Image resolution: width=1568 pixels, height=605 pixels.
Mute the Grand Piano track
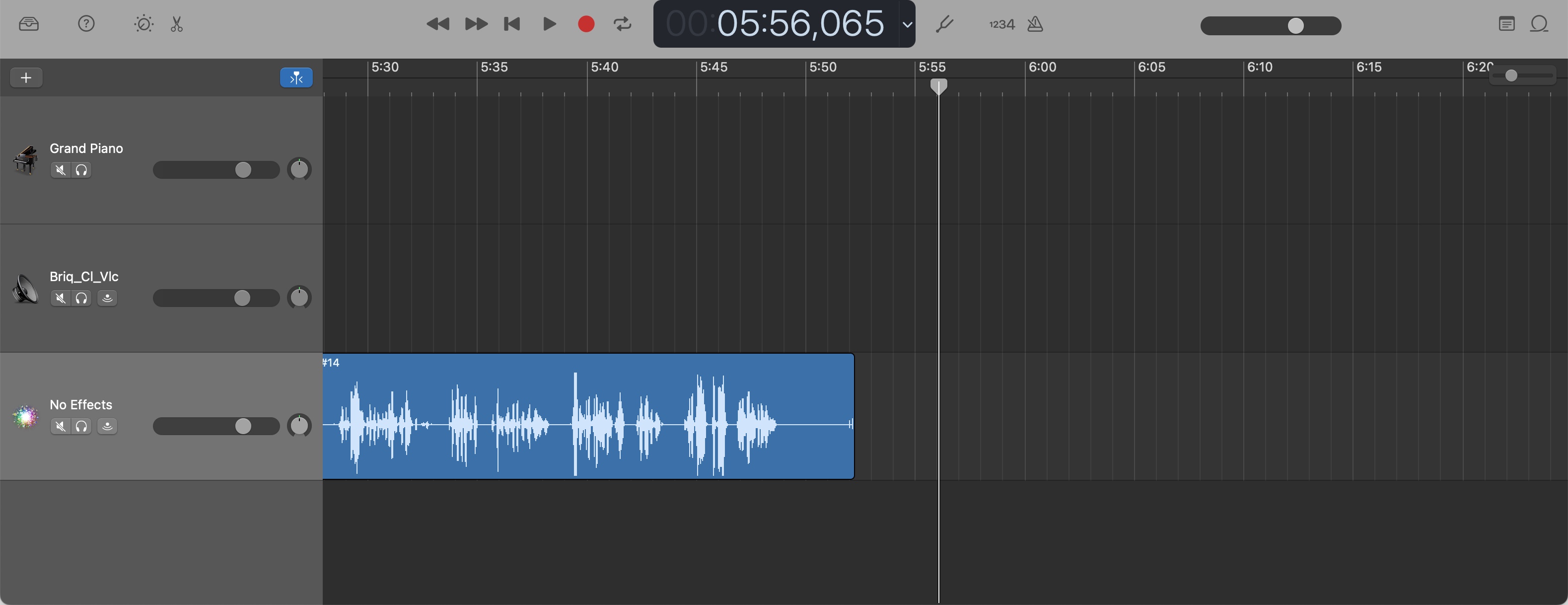coord(60,170)
